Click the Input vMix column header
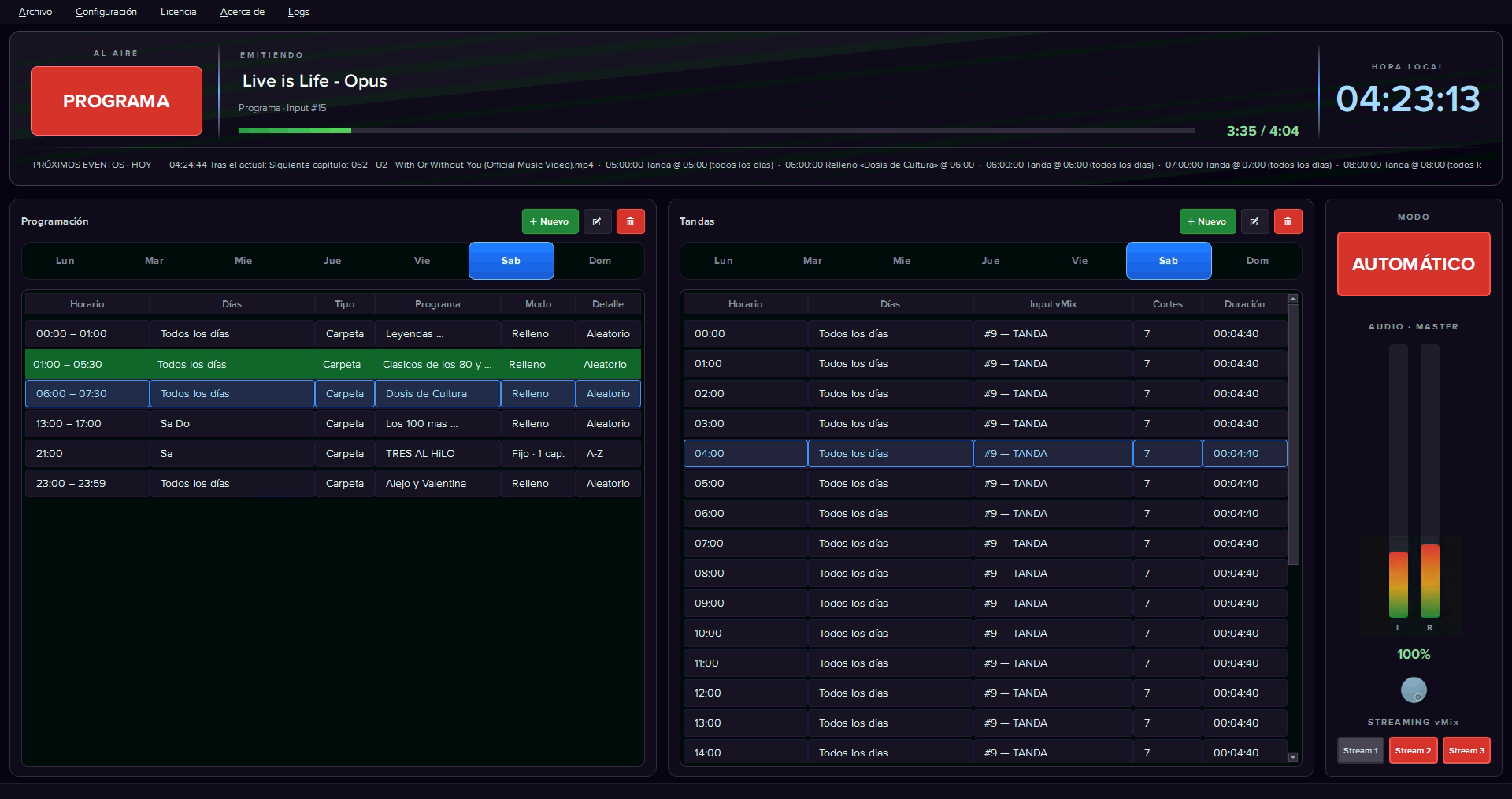The image size is (1512, 799). [x=1053, y=304]
